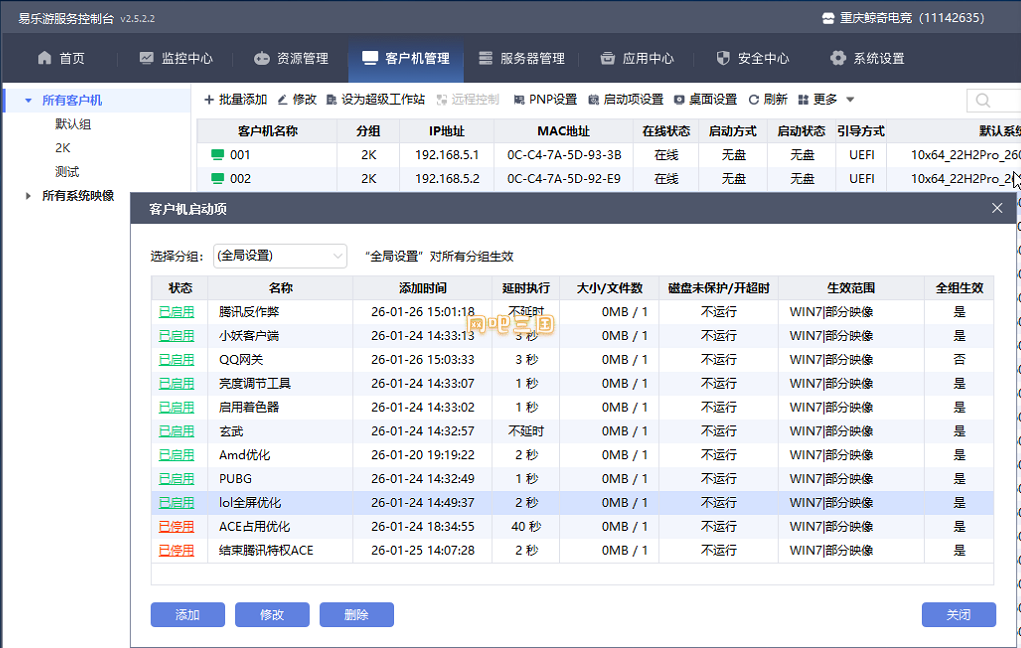This screenshot has height=648, width=1021.
Task: Expand the 更多 toolbar dropdown arrow
Action: [850, 100]
